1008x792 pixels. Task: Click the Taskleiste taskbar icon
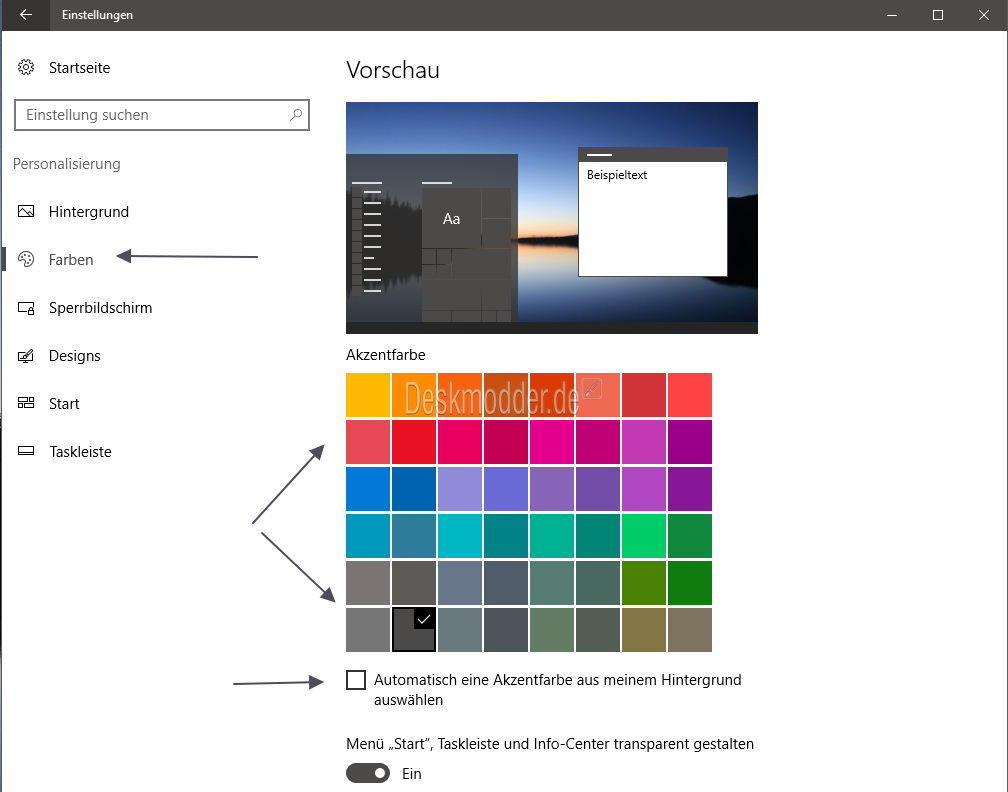point(25,451)
